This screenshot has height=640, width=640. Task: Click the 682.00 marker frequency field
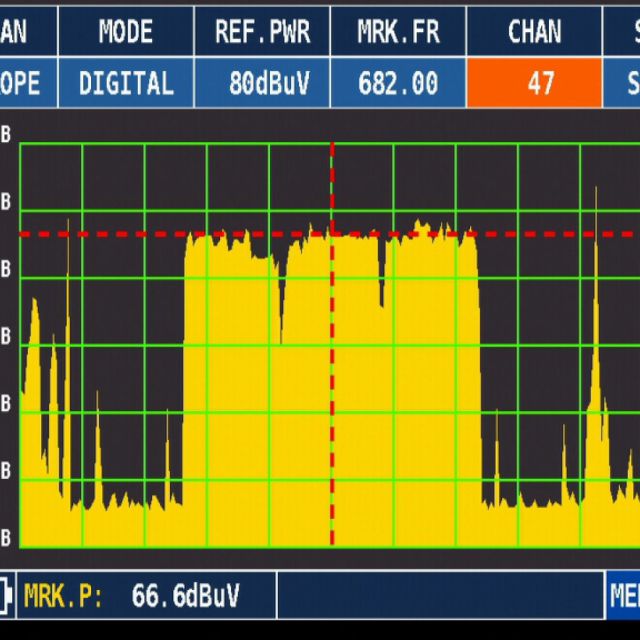pos(398,83)
